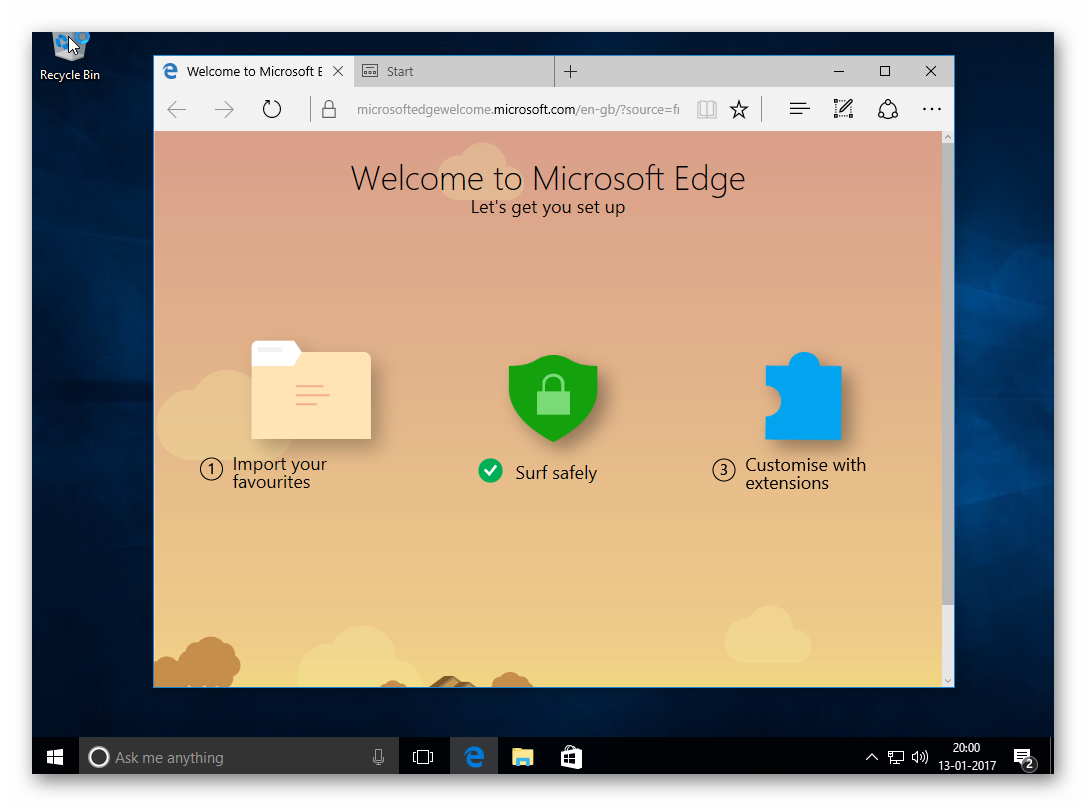
Task: Click the green checkmark beside Surf safely
Action: click(490, 471)
